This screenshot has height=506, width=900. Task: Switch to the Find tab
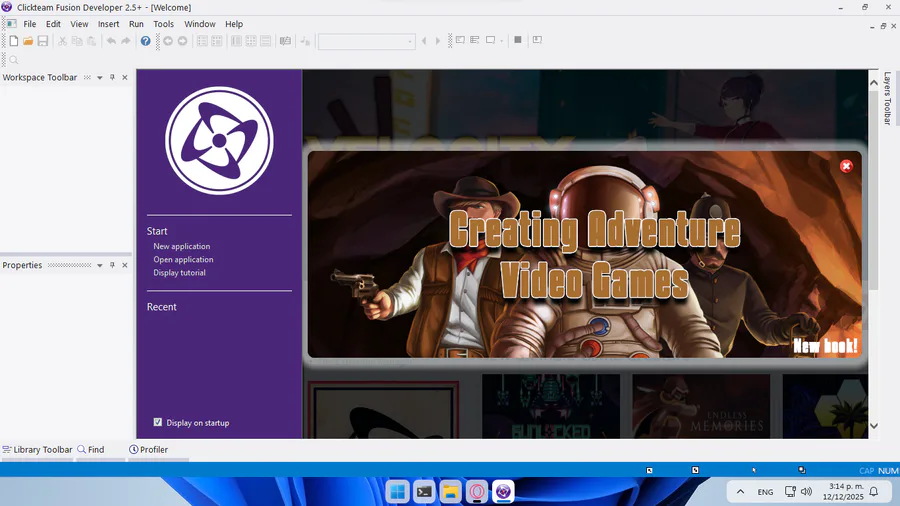click(91, 450)
